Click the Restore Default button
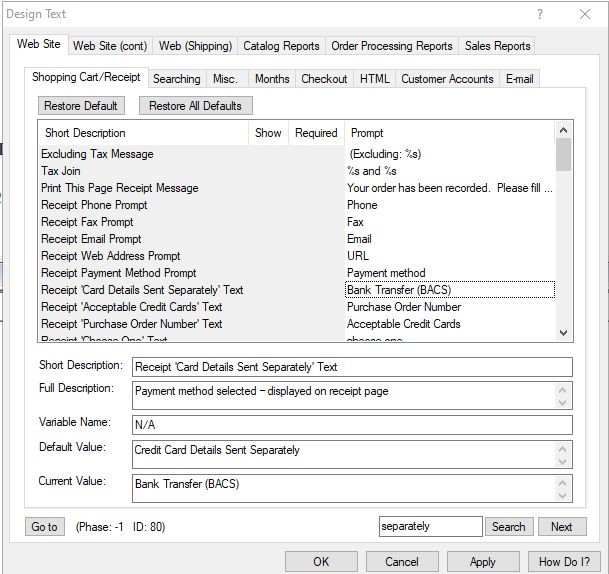The width and height of the screenshot is (609, 574). [81, 105]
